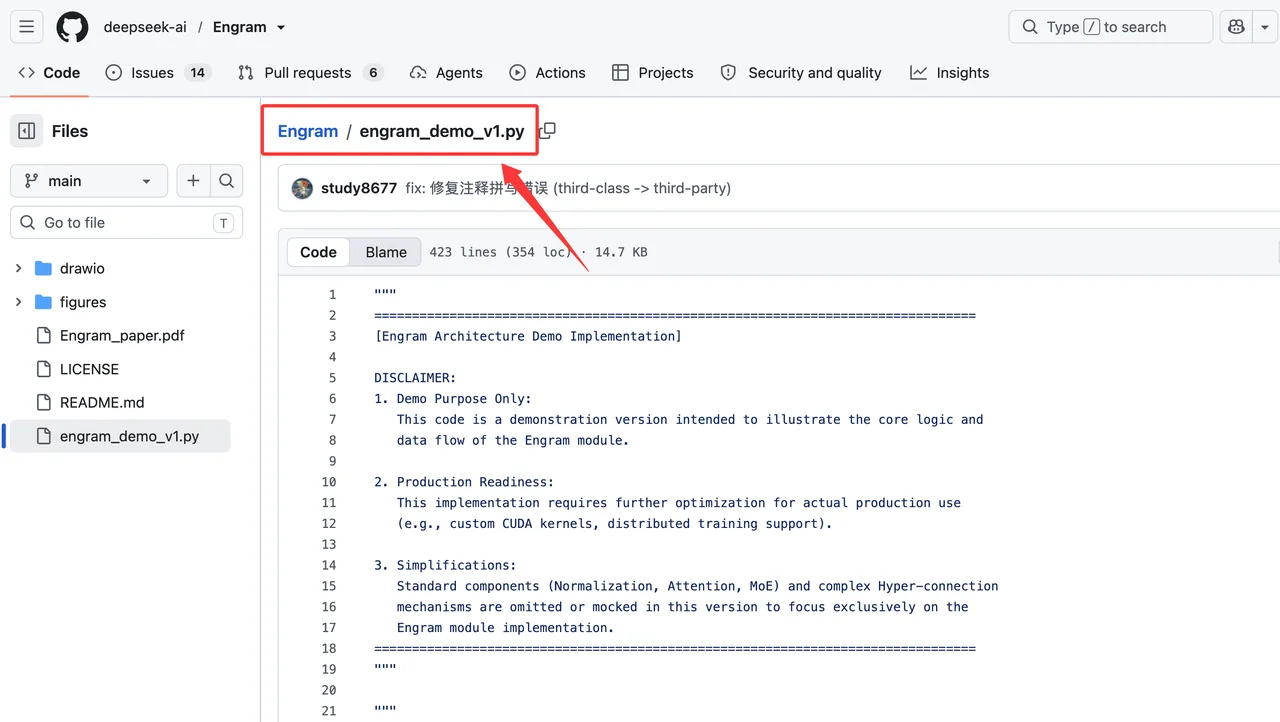Switch to the Code tab

(x=49, y=73)
